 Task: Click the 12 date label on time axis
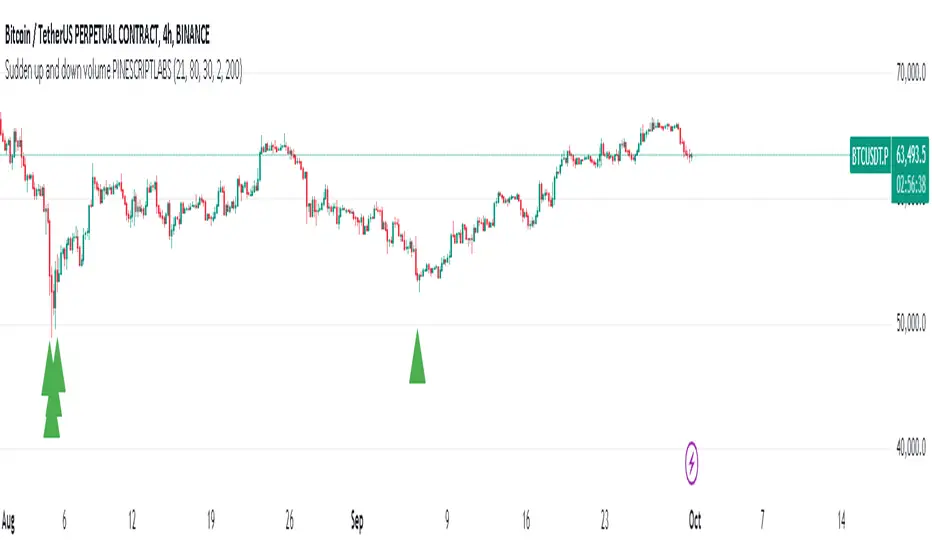(x=132, y=521)
